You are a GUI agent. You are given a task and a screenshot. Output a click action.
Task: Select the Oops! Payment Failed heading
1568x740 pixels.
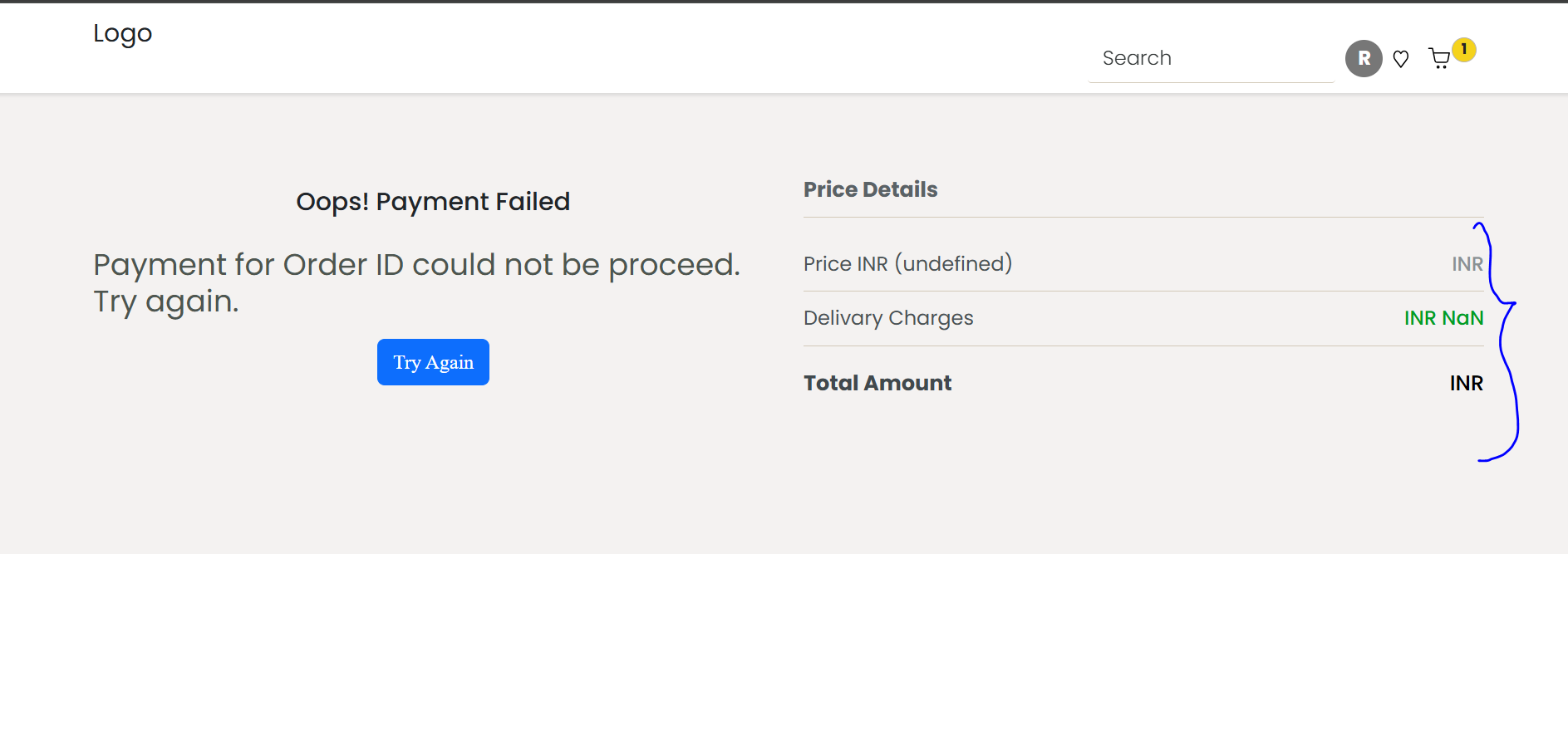coord(433,202)
